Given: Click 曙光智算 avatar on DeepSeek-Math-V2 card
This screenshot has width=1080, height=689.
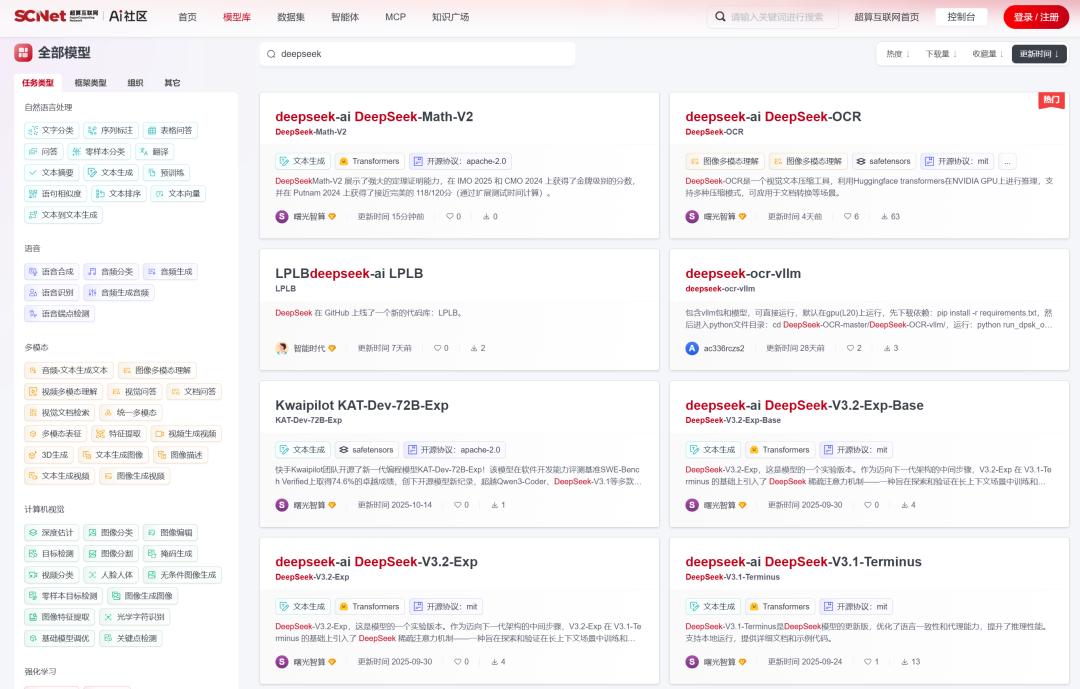Looking at the screenshot, I should click(282, 216).
